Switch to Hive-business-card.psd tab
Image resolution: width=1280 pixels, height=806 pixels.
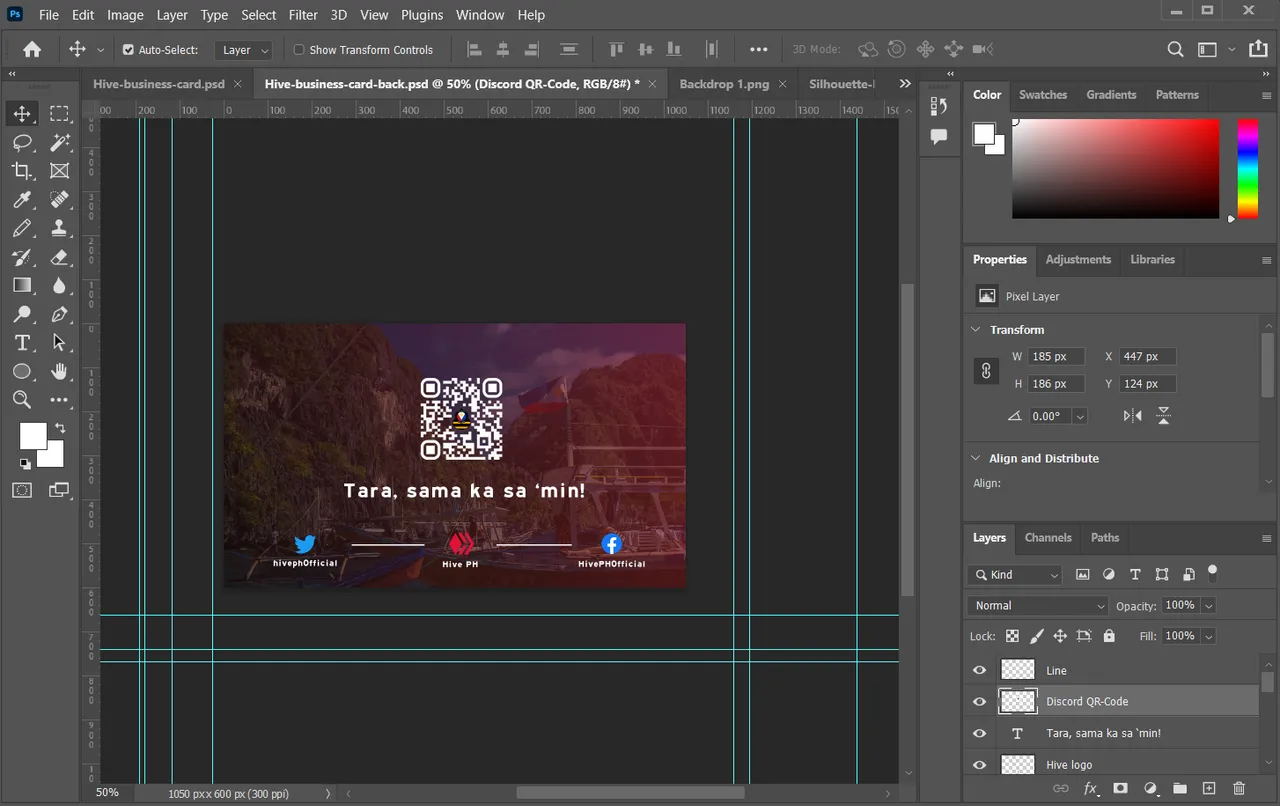(159, 84)
